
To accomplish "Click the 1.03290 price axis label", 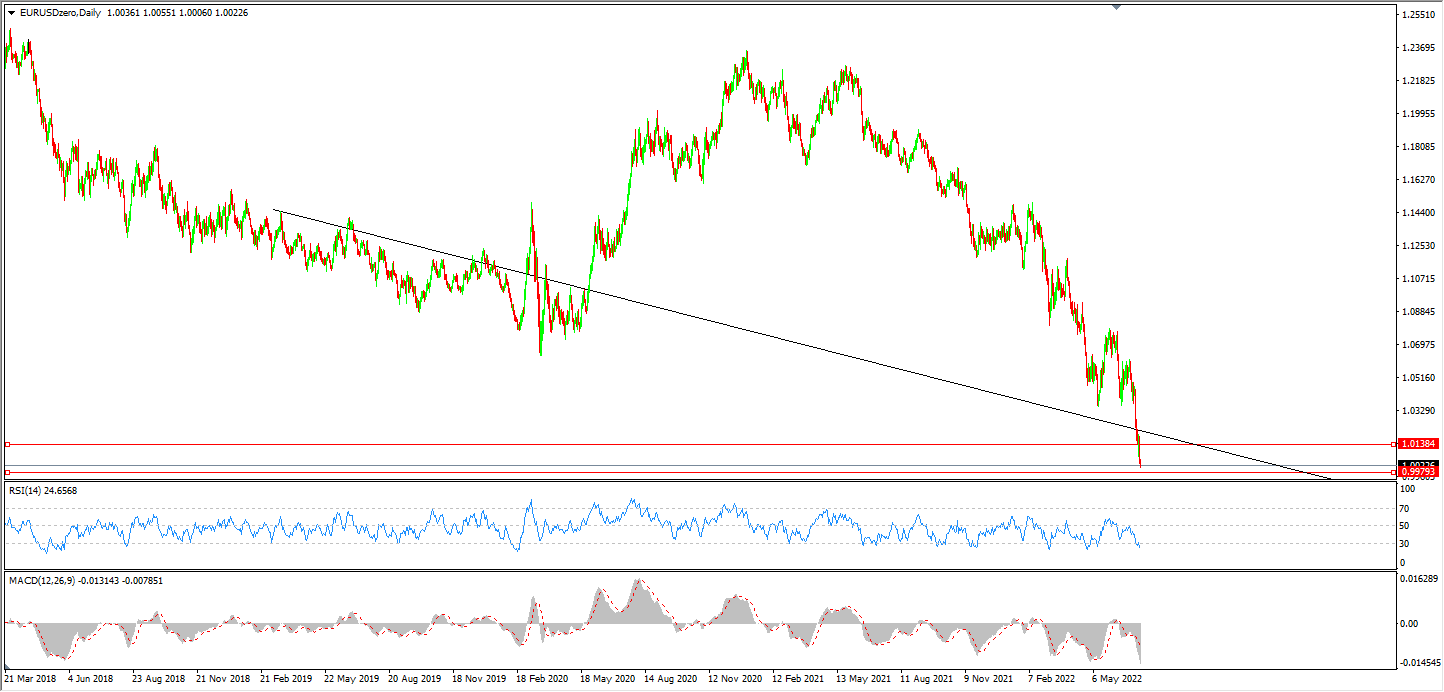I will click(x=1419, y=411).
